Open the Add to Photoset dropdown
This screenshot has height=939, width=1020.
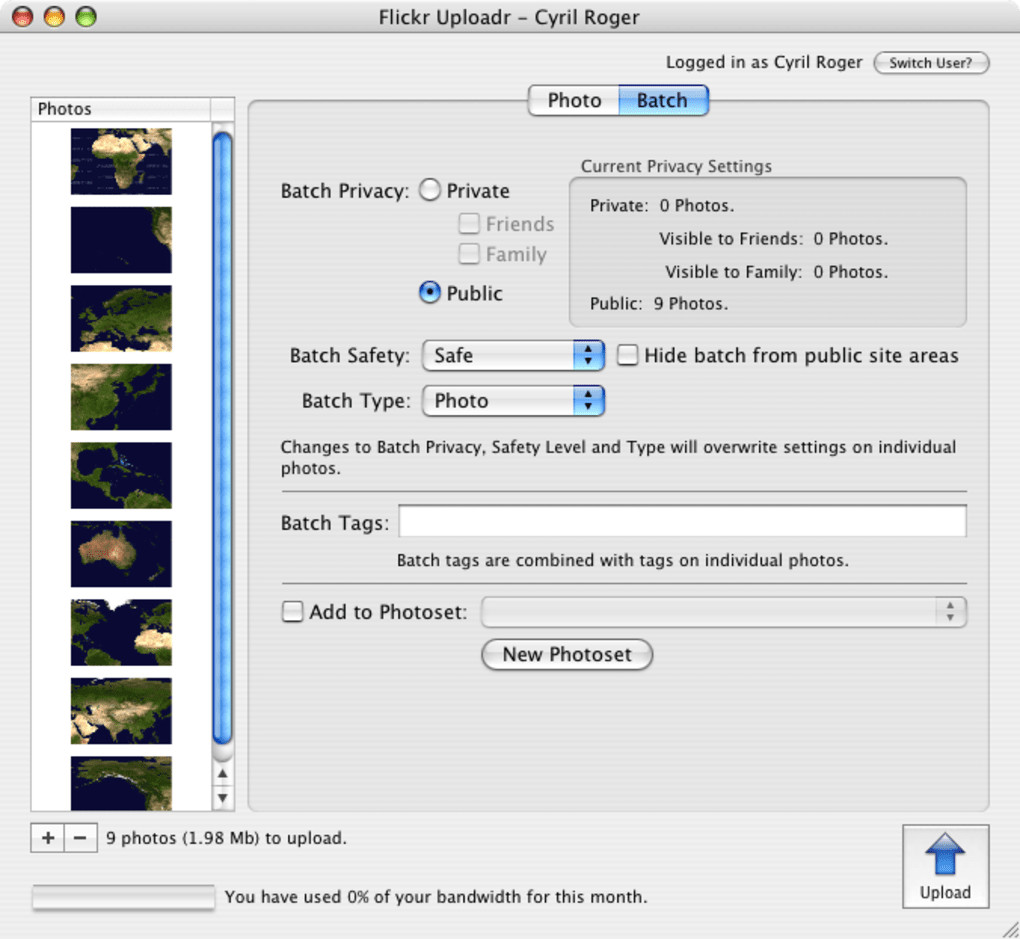723,612
